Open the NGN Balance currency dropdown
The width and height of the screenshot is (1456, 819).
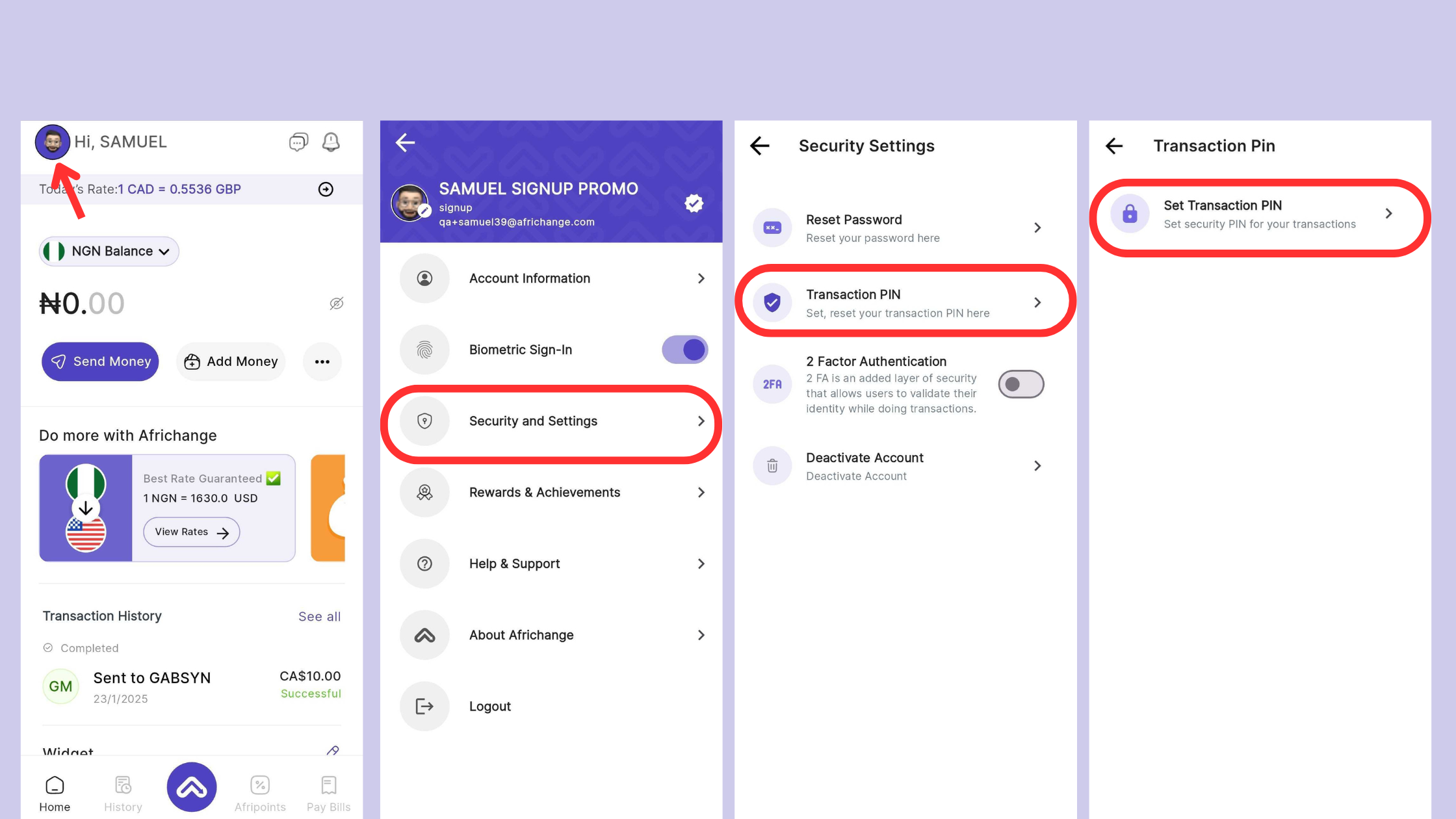pos(109,252)
